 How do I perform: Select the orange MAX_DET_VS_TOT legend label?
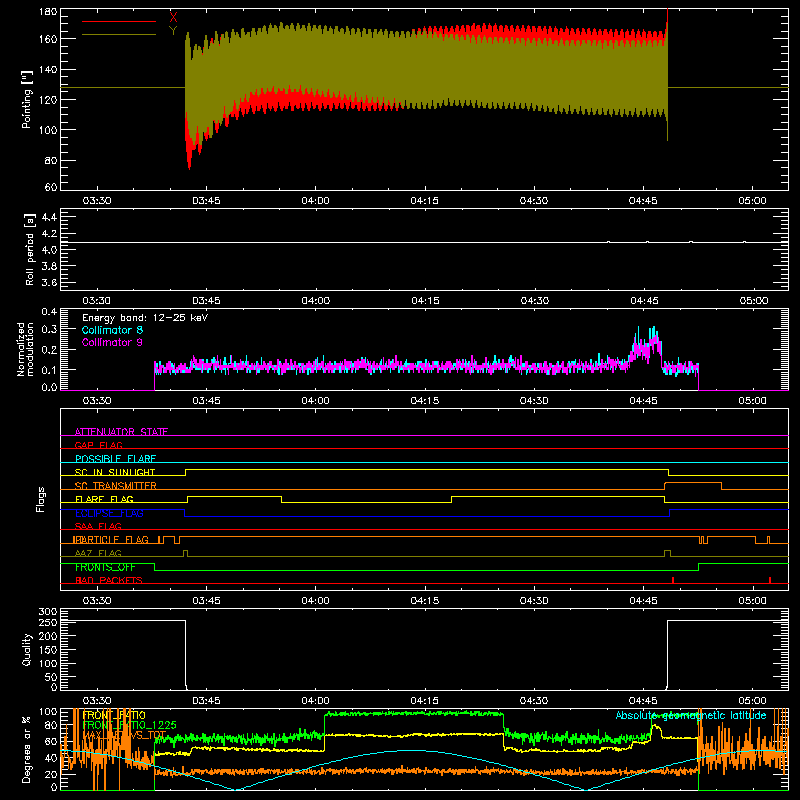(x=124, y=735)
